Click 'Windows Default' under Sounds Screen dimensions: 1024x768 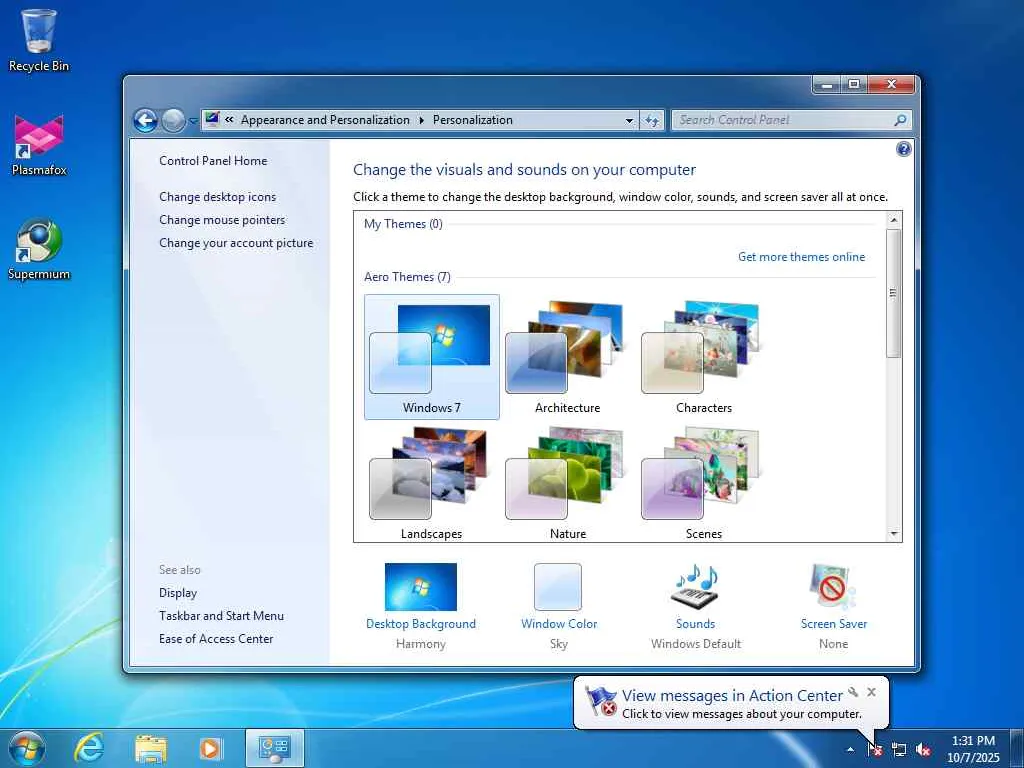pos(696,644)
